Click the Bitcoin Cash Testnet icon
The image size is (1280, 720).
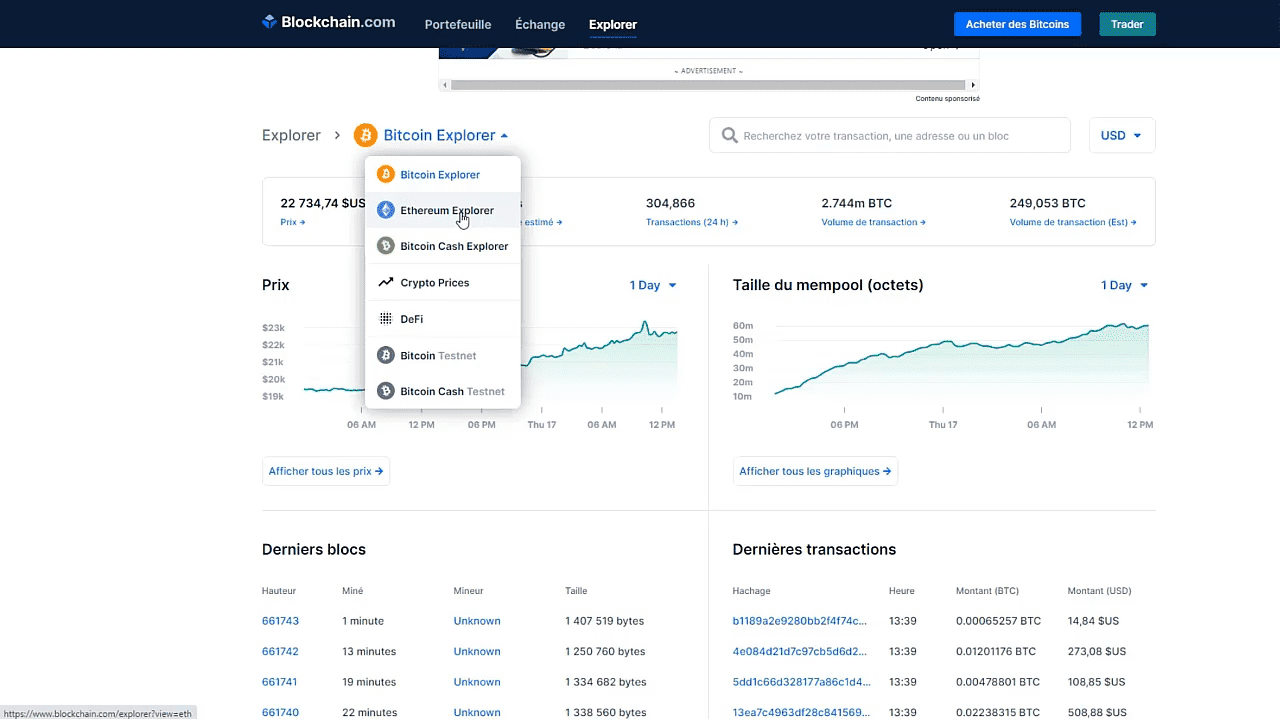(x=386, y=391)
